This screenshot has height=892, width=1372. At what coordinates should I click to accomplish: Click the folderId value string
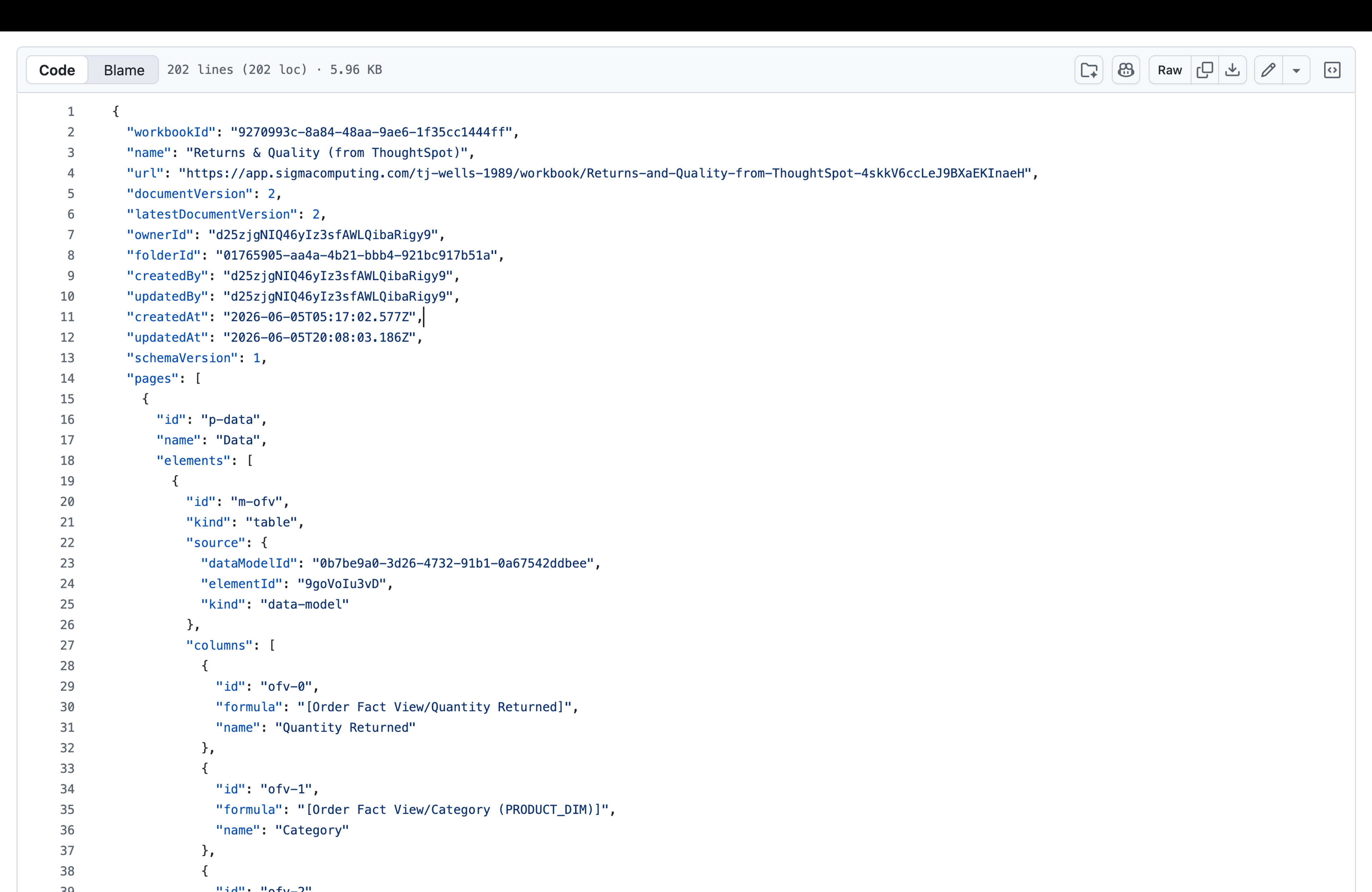click(x=357, y=255)
